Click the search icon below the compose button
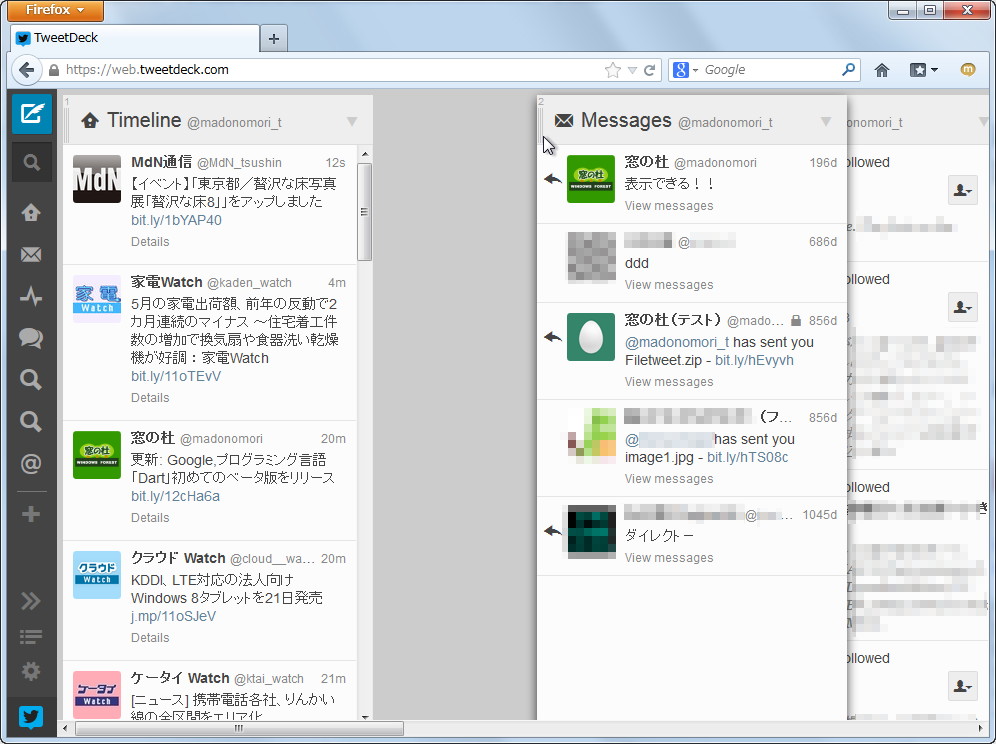Image resolution: width=996 pixels, height=744 pixels. tap(31, 161)
